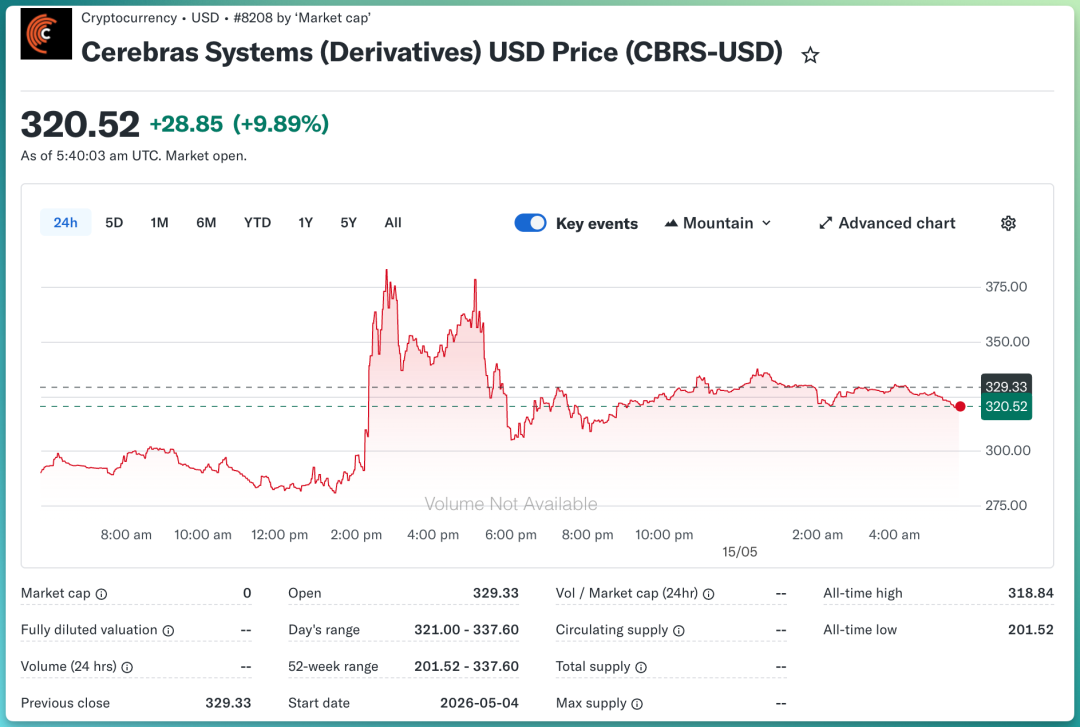The image size is (1080, 727).
Task: Switch chart to YTD range
Action: click(257, 223)
